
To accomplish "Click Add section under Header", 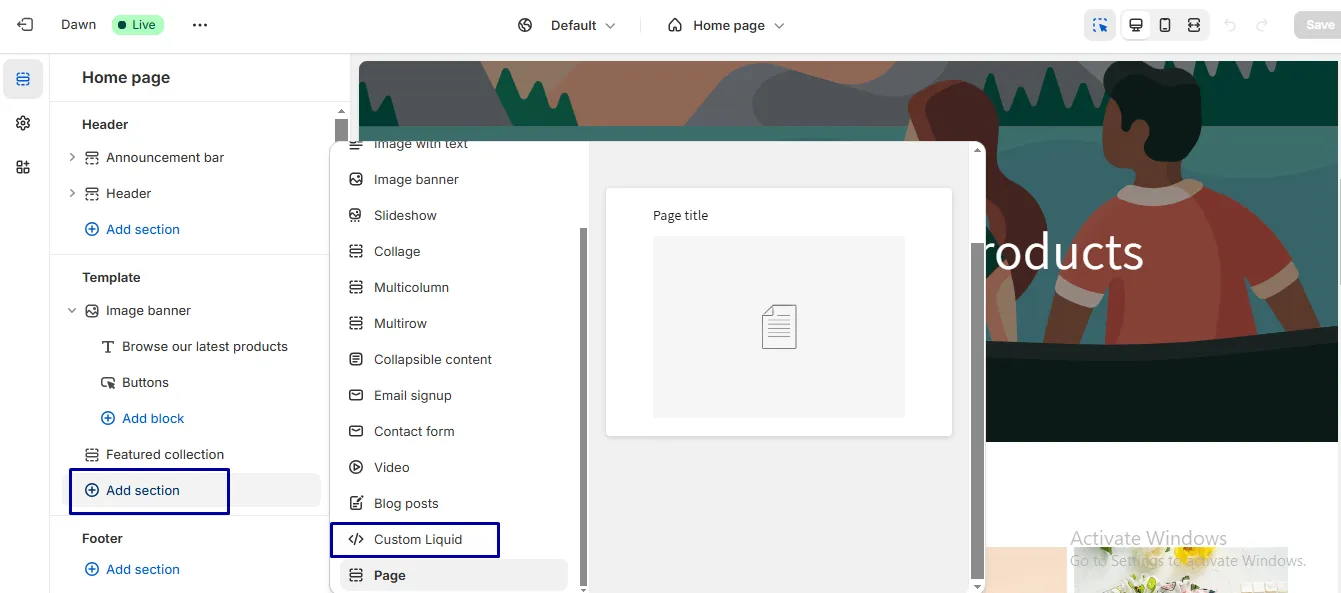I will (x=133, y=229).
